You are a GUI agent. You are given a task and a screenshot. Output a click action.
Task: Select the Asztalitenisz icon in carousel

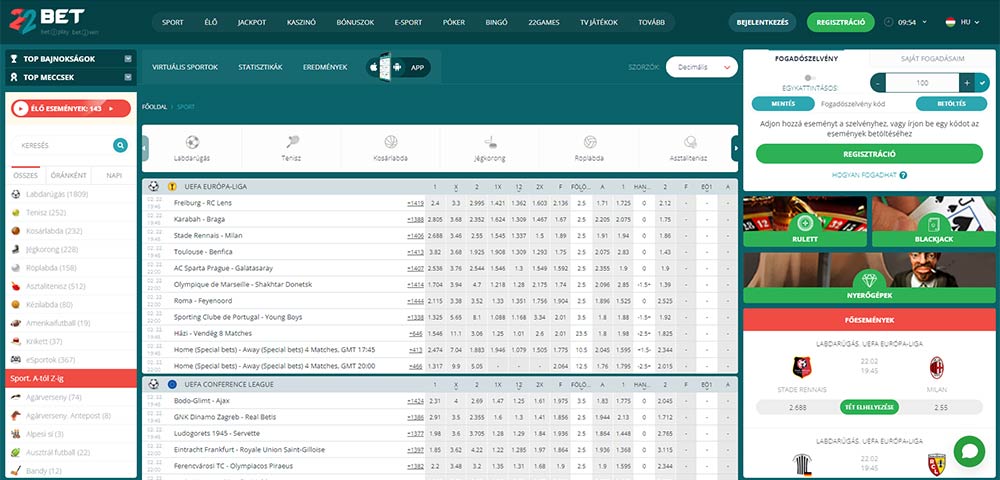coord(689,142)
